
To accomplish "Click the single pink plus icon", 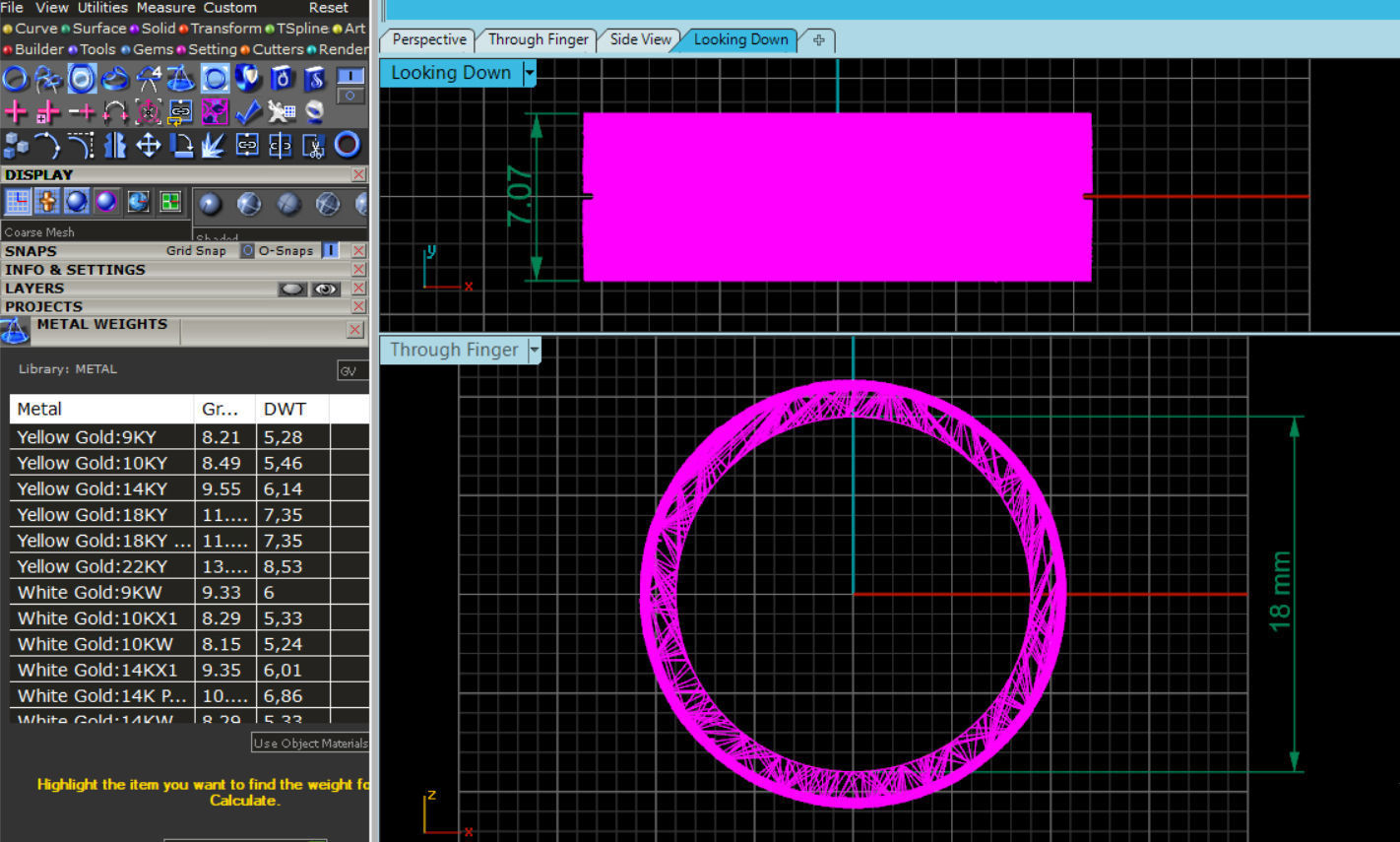I will [15, 111].
